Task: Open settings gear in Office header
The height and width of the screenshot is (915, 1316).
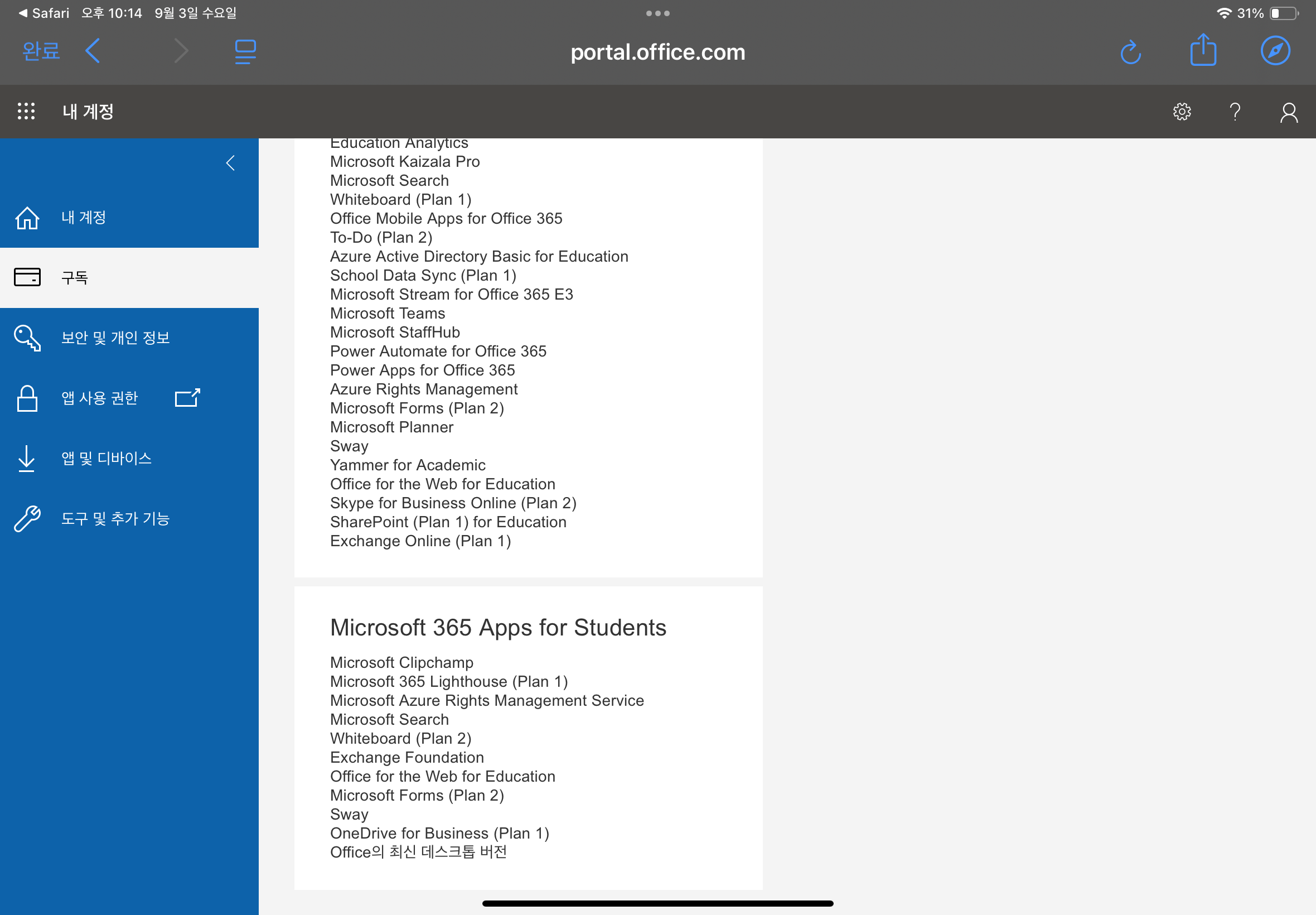Action: (x=1182, y=111)
